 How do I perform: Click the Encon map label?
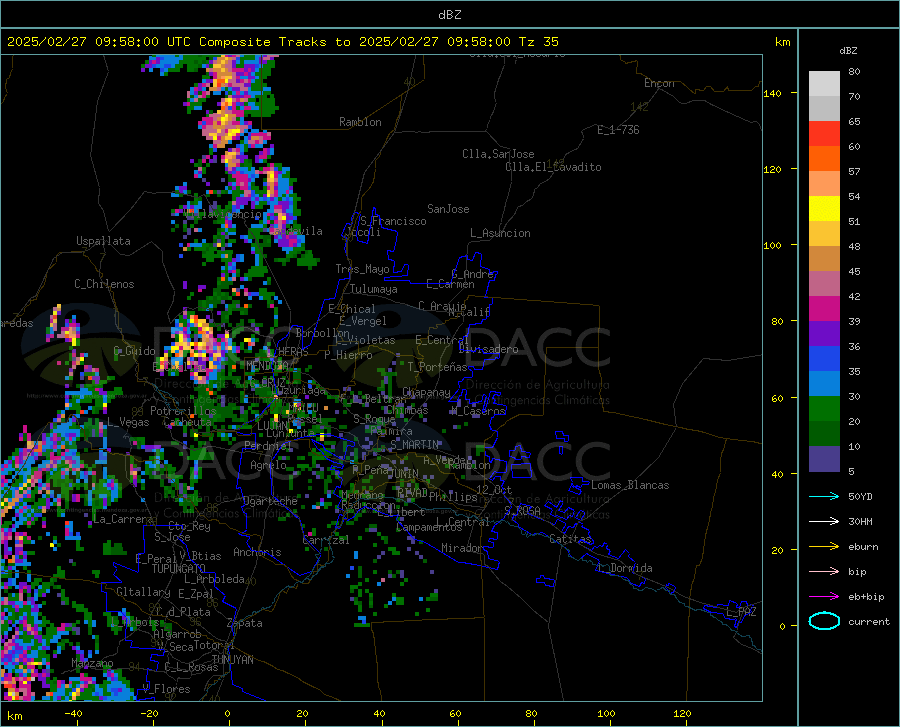click(x=659, y=83)
